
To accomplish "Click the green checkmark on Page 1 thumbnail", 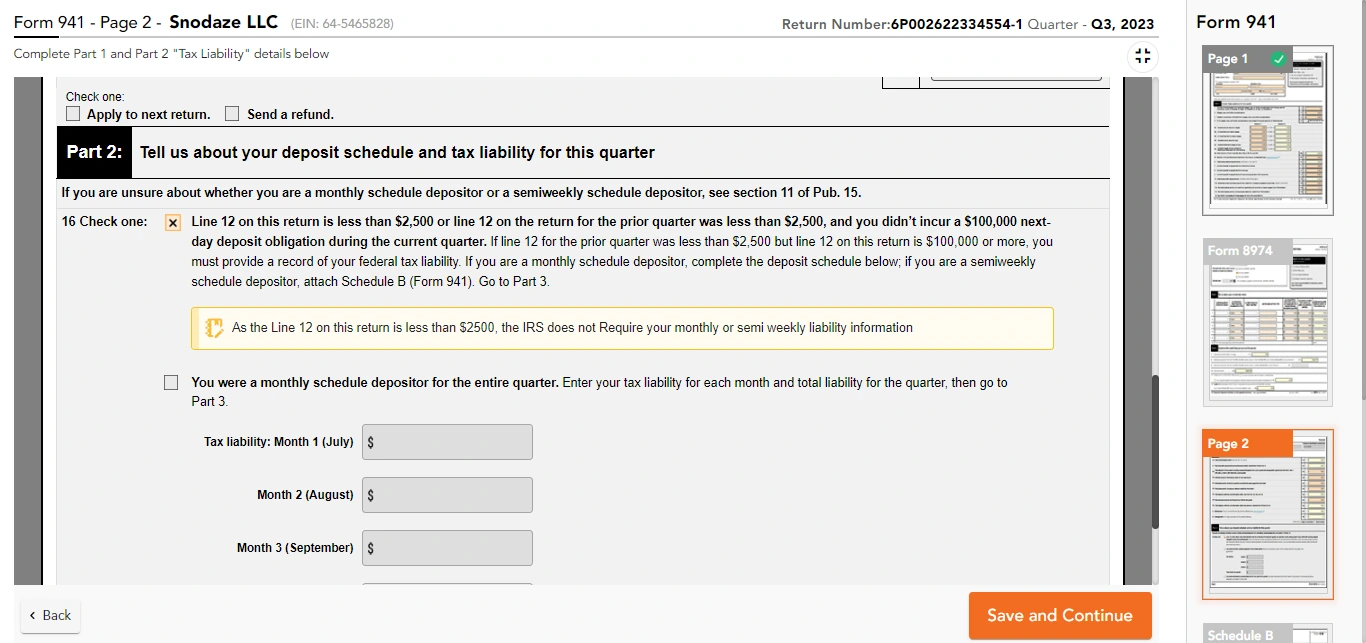I will point(1278,59).
